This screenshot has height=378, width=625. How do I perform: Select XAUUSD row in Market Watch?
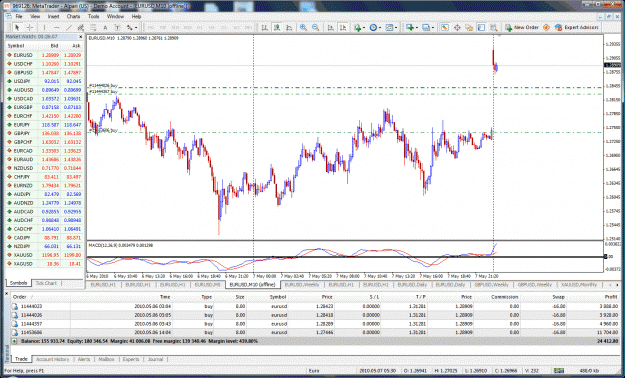click(44, 255)
